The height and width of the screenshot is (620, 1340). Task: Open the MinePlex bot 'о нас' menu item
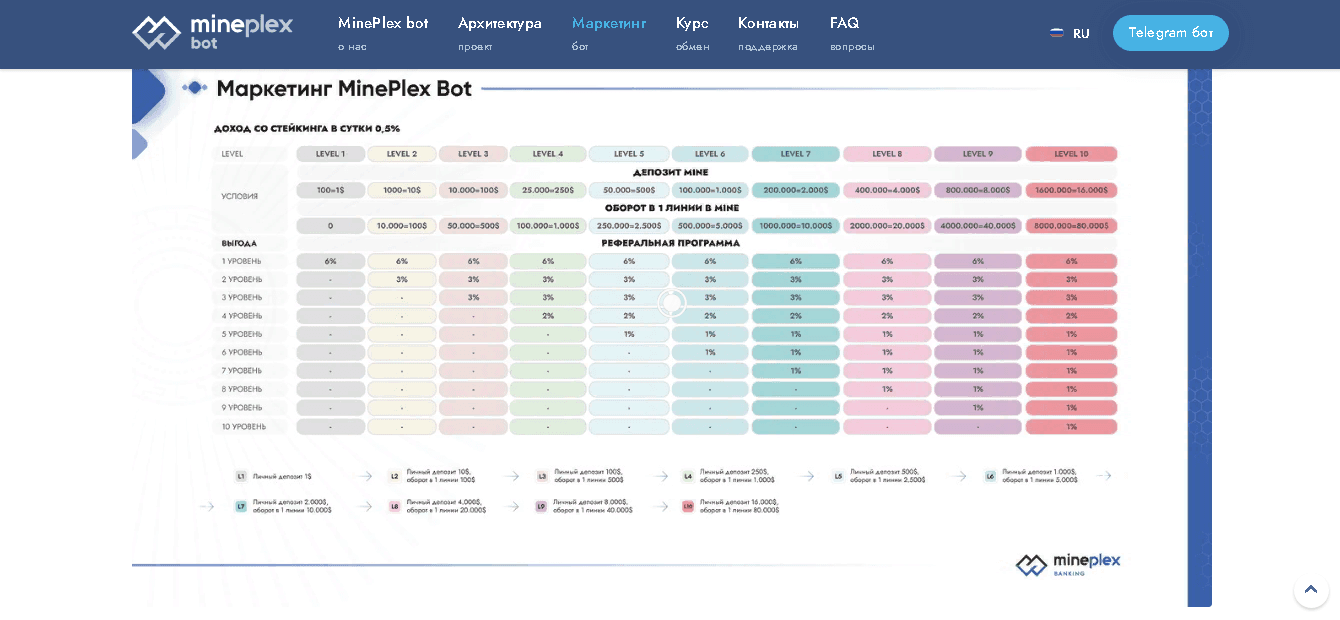point(383,33)
